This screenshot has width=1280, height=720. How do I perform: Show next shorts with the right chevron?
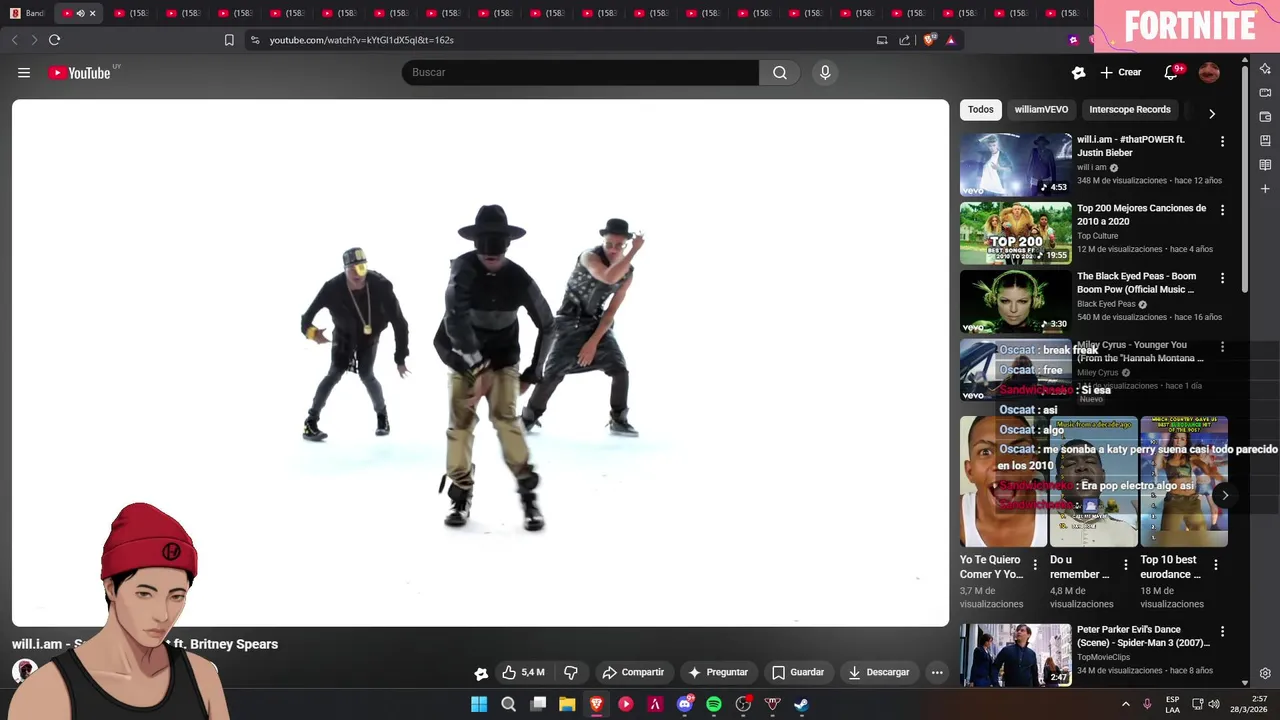1225,495
